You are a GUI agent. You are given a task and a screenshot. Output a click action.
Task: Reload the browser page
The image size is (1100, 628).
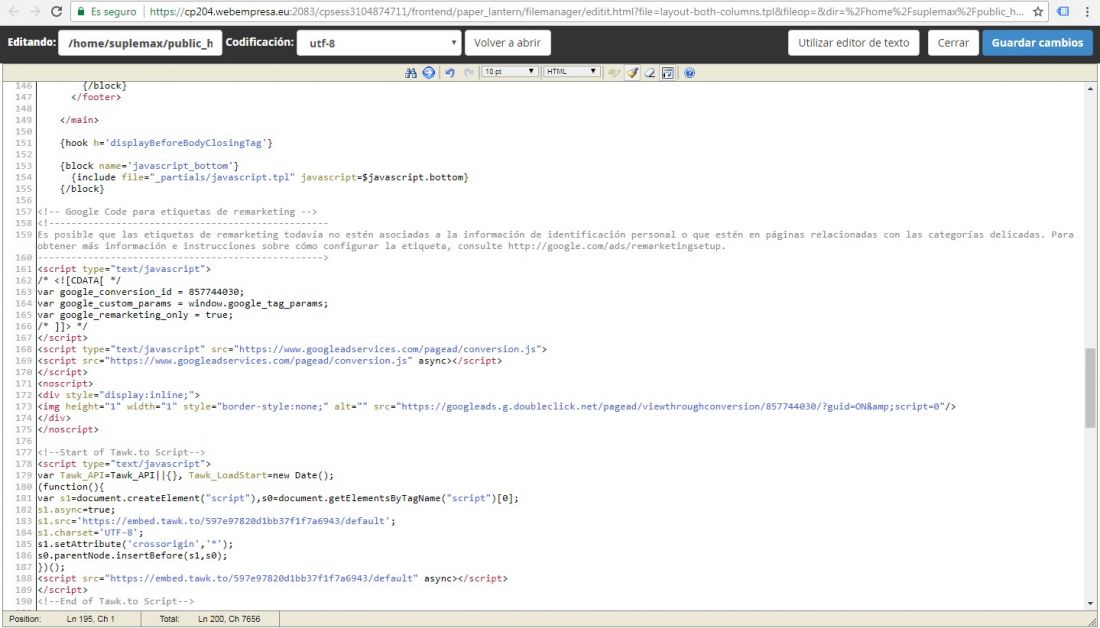[x=57, y=12]
